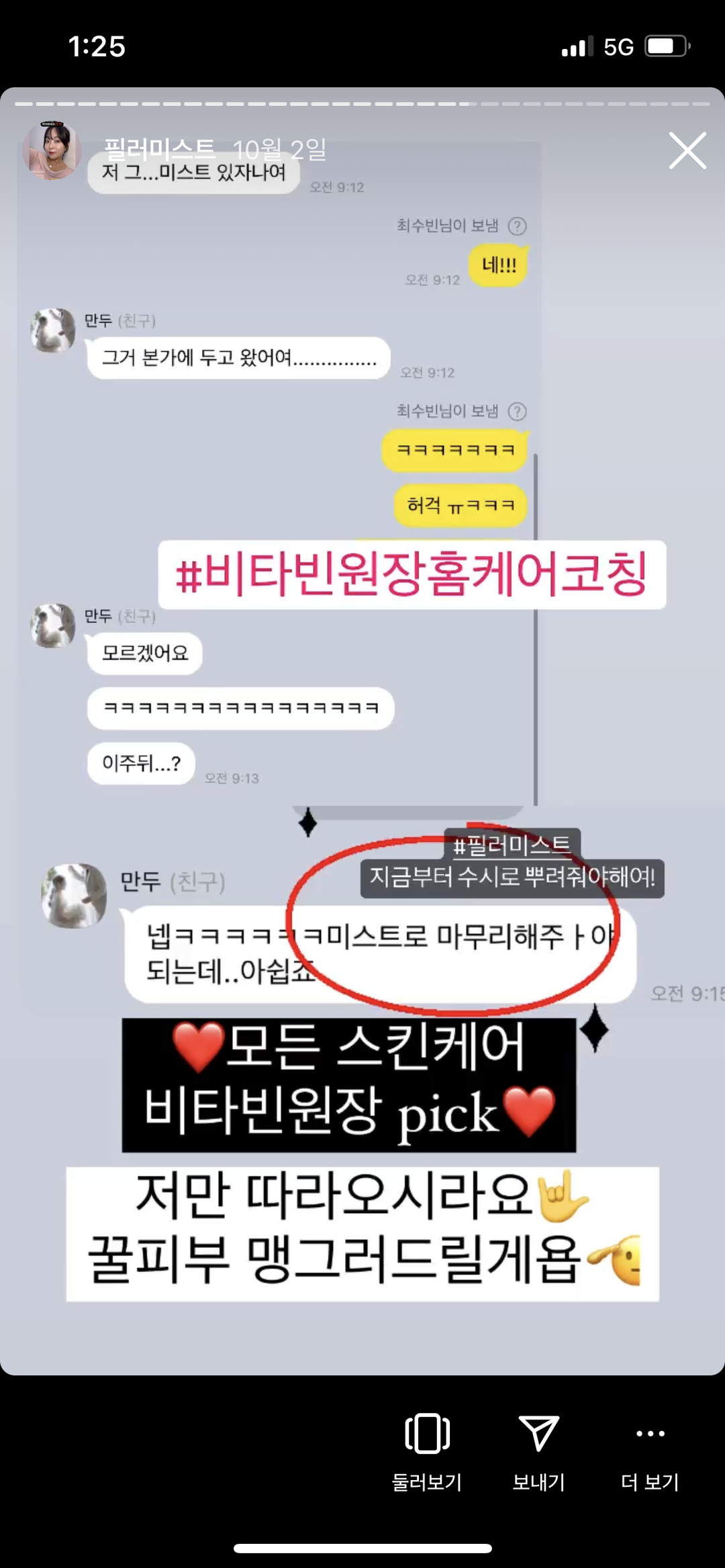
Task: Click the 필러미스트 highlight title
Action: (x=160, y=149)
